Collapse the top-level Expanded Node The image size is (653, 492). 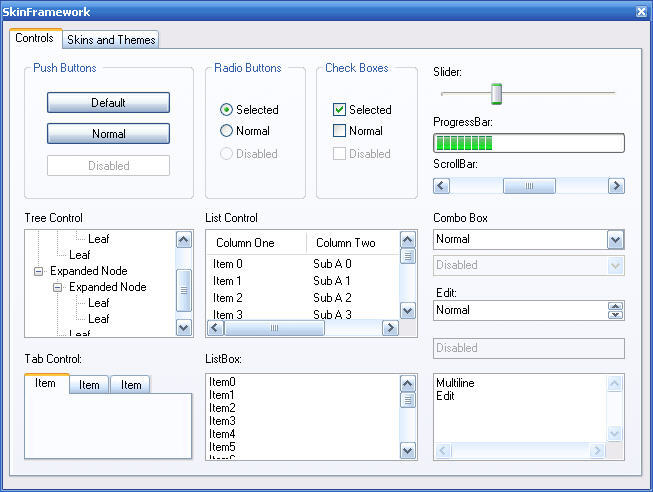pyautogui.click(x=38, y=272)
